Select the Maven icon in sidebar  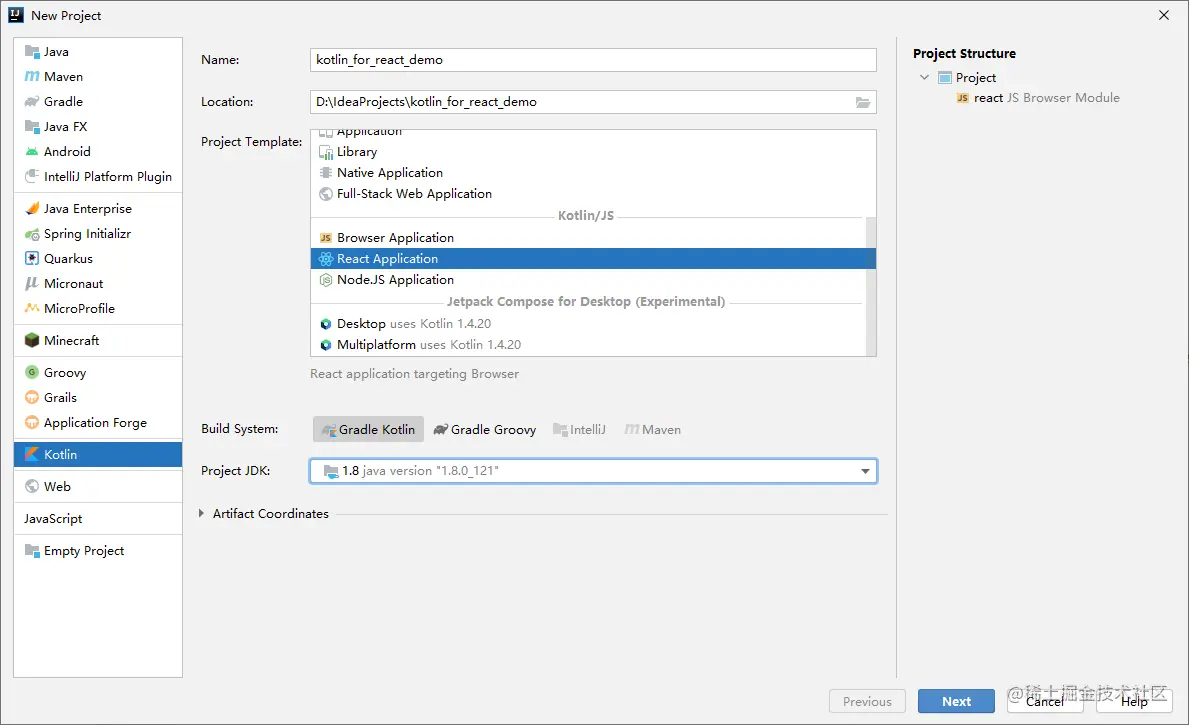[32, 77]
